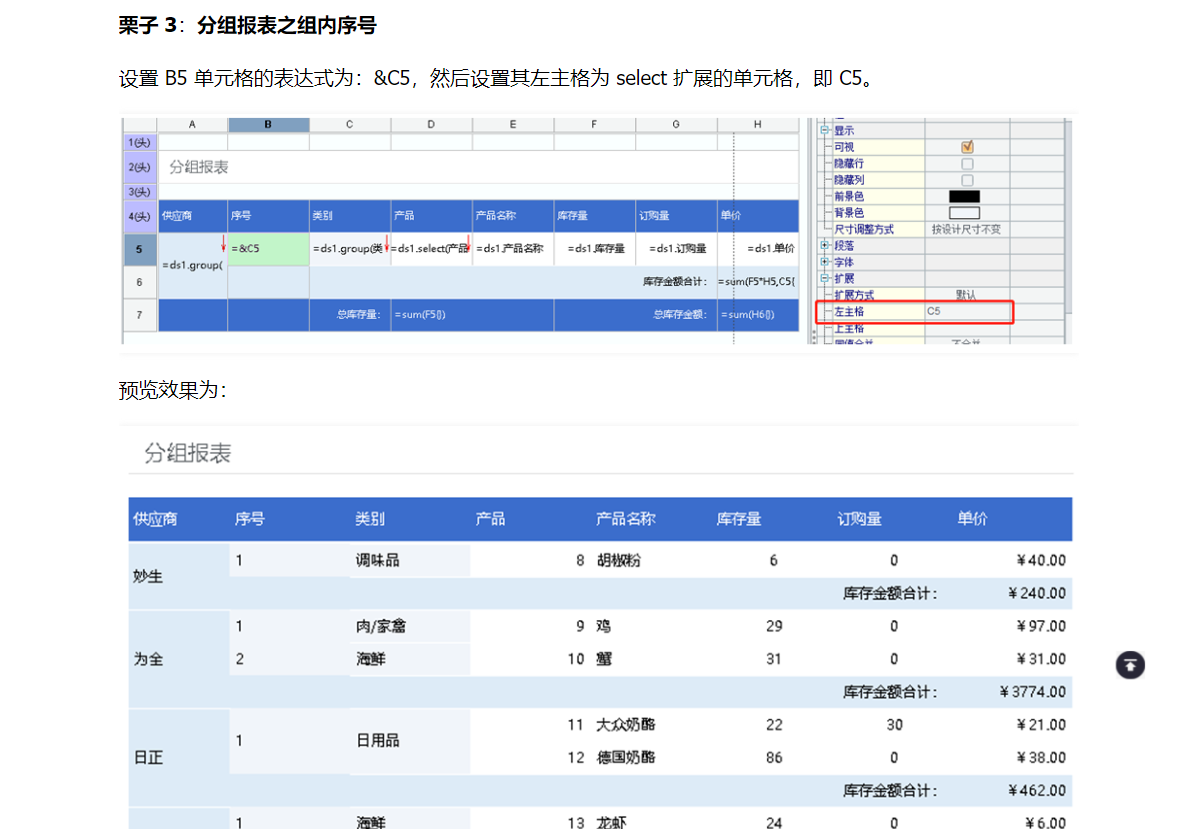
Task: Select column H header in designer
Action: pyautogui.click(x=758, y=124)
